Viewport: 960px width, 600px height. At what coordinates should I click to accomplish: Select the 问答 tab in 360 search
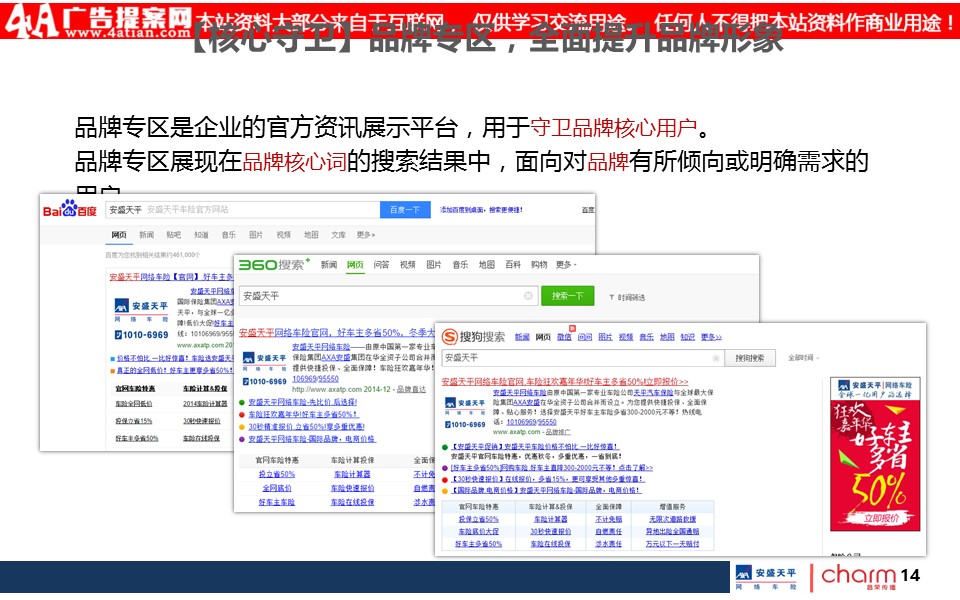pos(381,264)
